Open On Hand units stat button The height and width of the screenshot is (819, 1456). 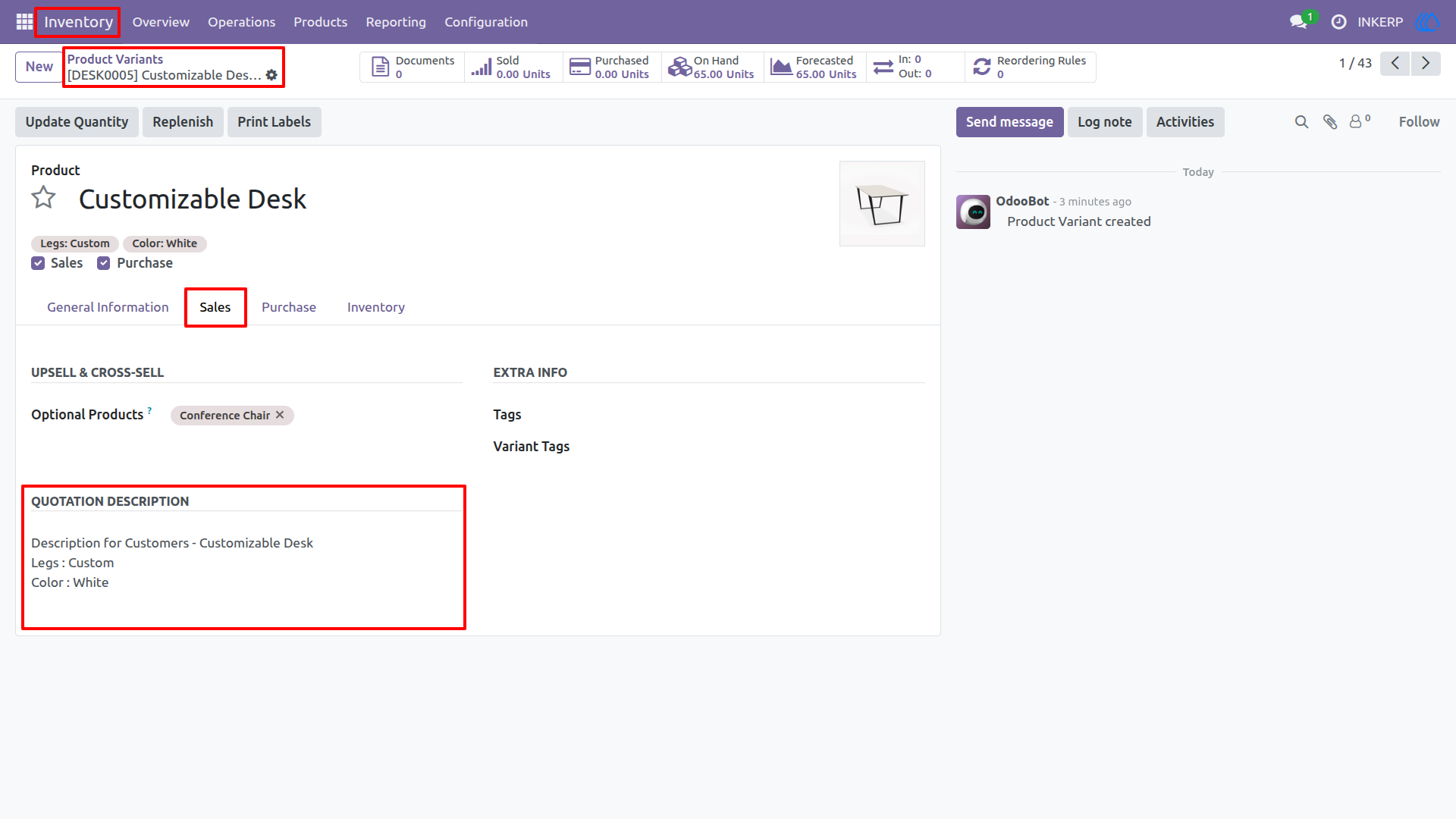[713, 67]
